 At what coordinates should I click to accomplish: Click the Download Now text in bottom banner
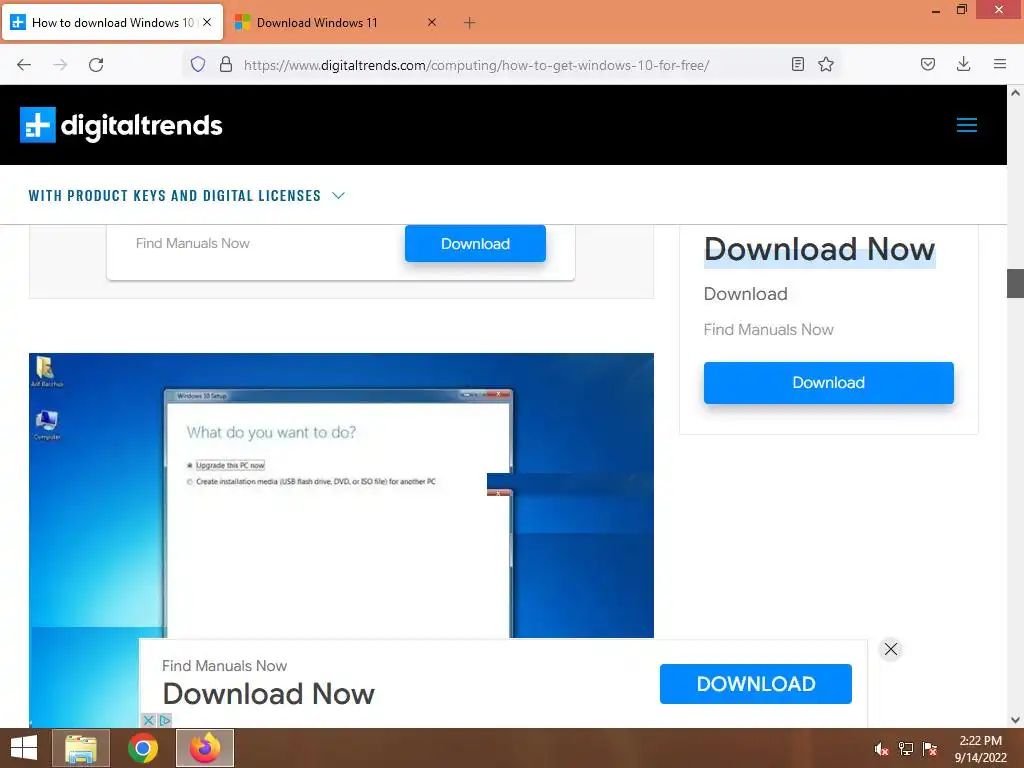[x=268, y=694]
